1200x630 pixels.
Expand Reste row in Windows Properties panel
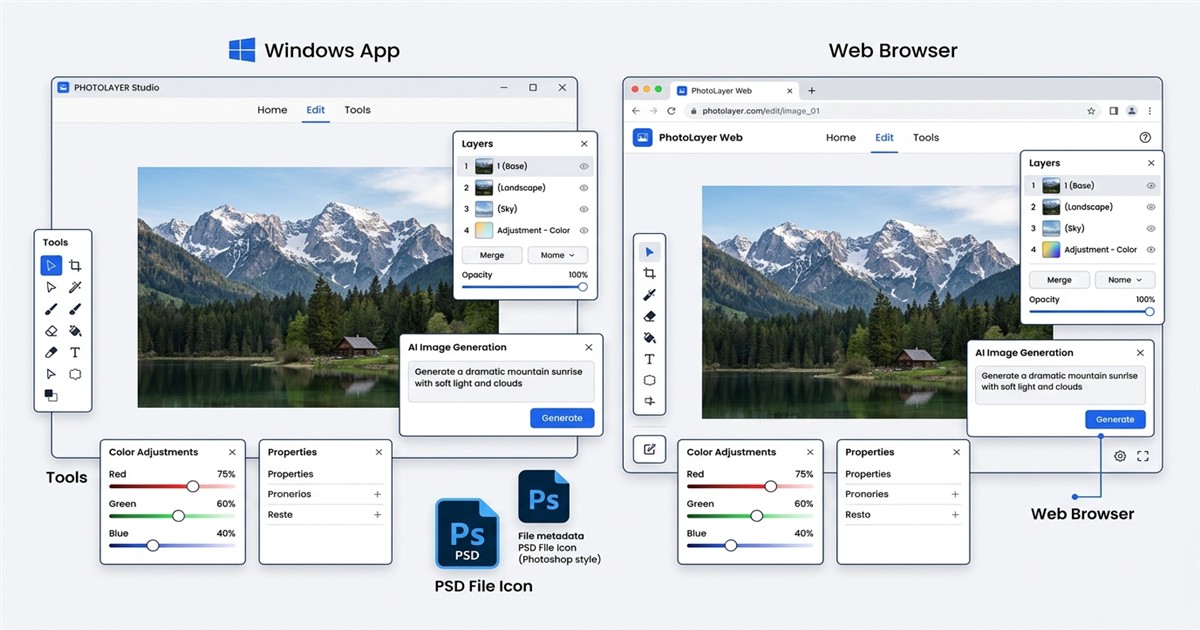click(x=377, y=515)
